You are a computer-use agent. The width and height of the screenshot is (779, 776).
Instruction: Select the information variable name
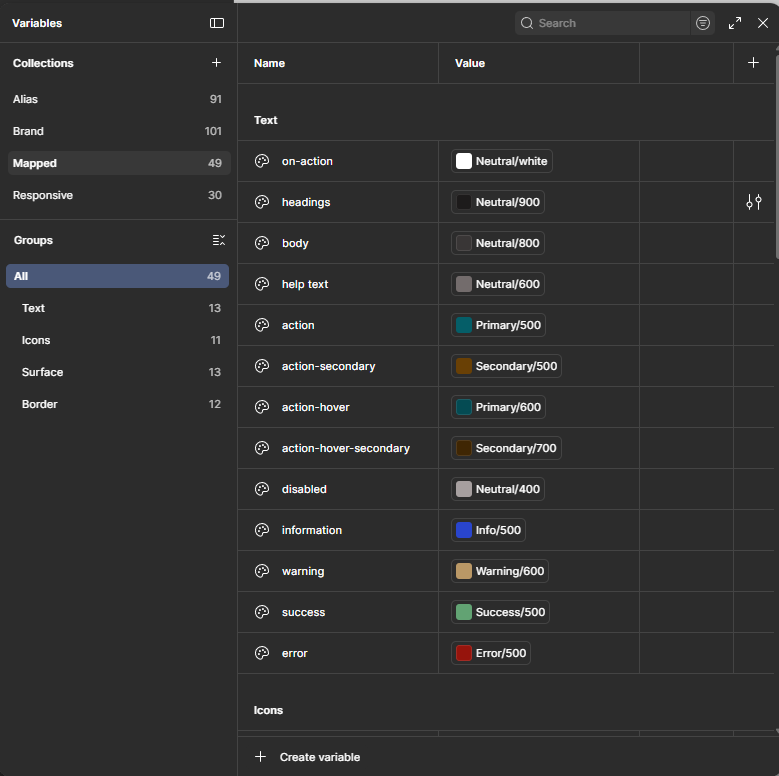point(312,530)
